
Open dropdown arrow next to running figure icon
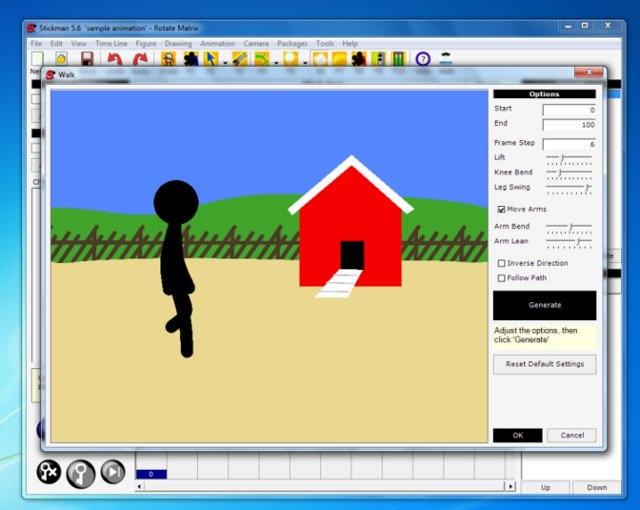(276, 63)
